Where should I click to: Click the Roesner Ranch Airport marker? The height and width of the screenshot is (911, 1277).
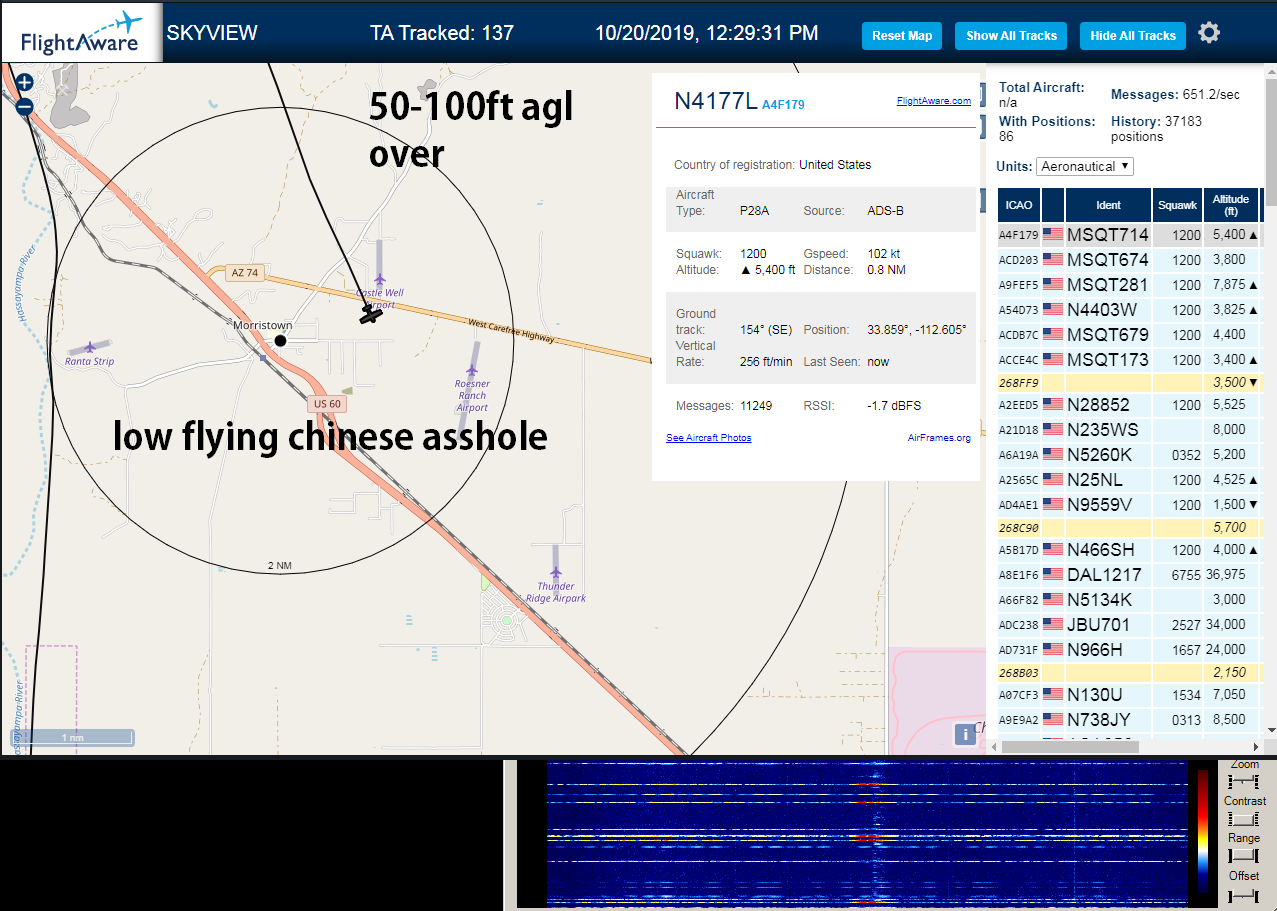(472, 369)
